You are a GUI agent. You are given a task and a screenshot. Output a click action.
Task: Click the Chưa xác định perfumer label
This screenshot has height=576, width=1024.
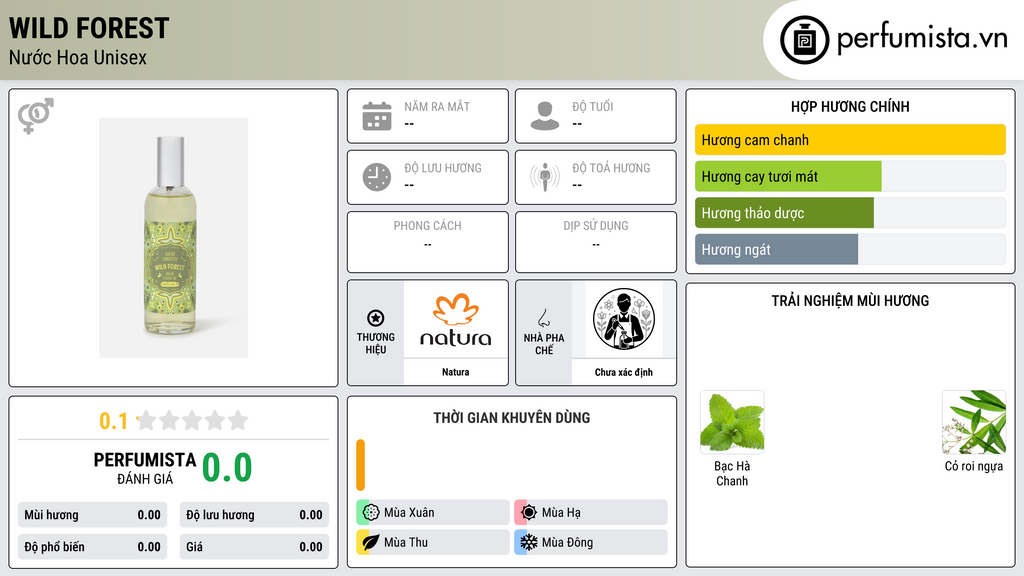(x=624, y=372)
